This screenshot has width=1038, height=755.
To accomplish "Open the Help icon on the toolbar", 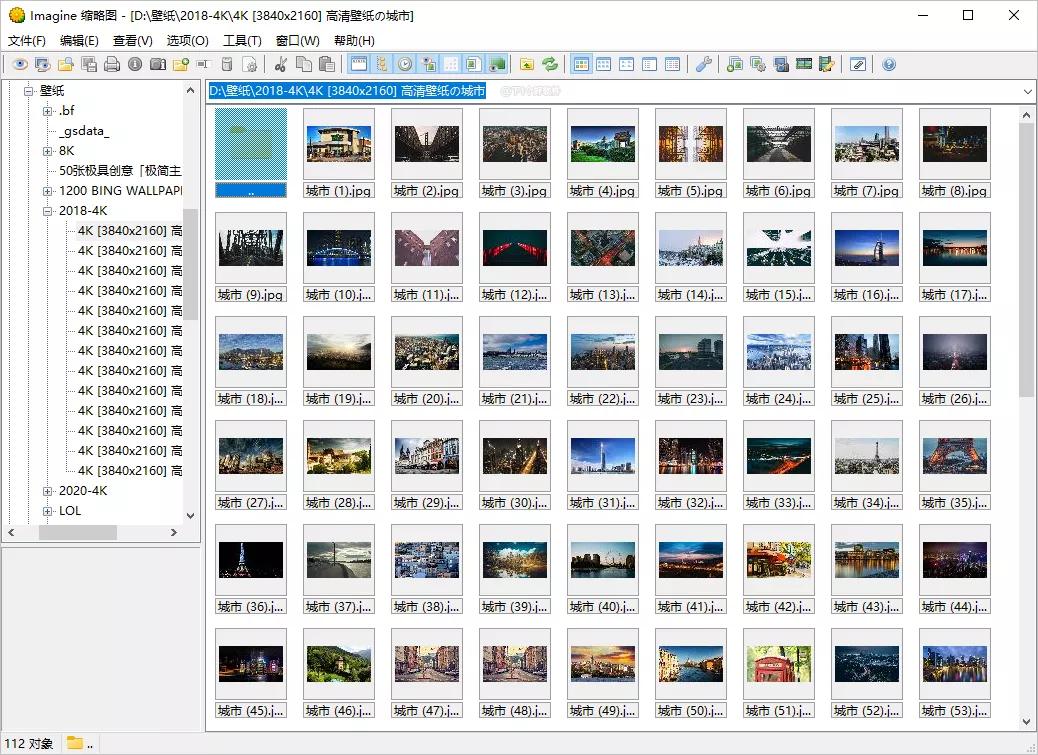I will (890, 64).
